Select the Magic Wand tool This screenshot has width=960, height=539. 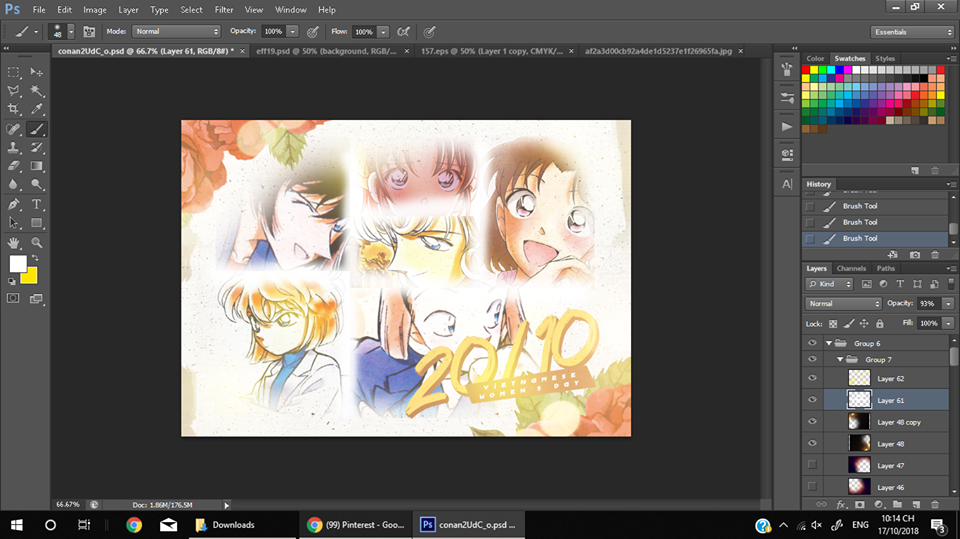pyautogui.click(x=37, y=91)
